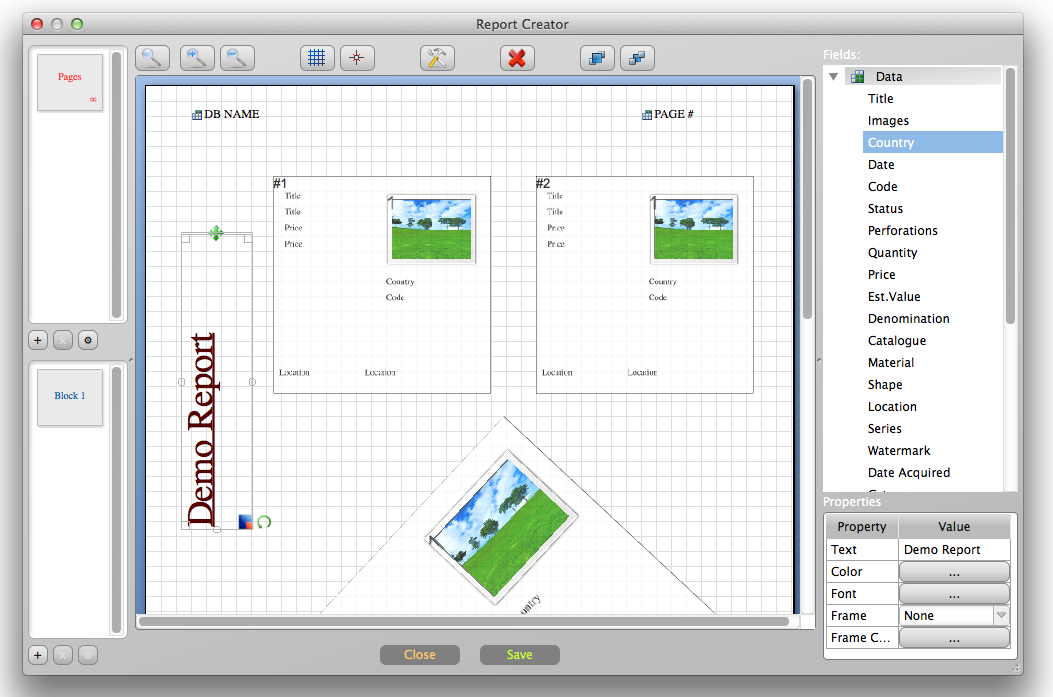
Task: Select the Code label in block #2
Action: (x=657, y=297)
